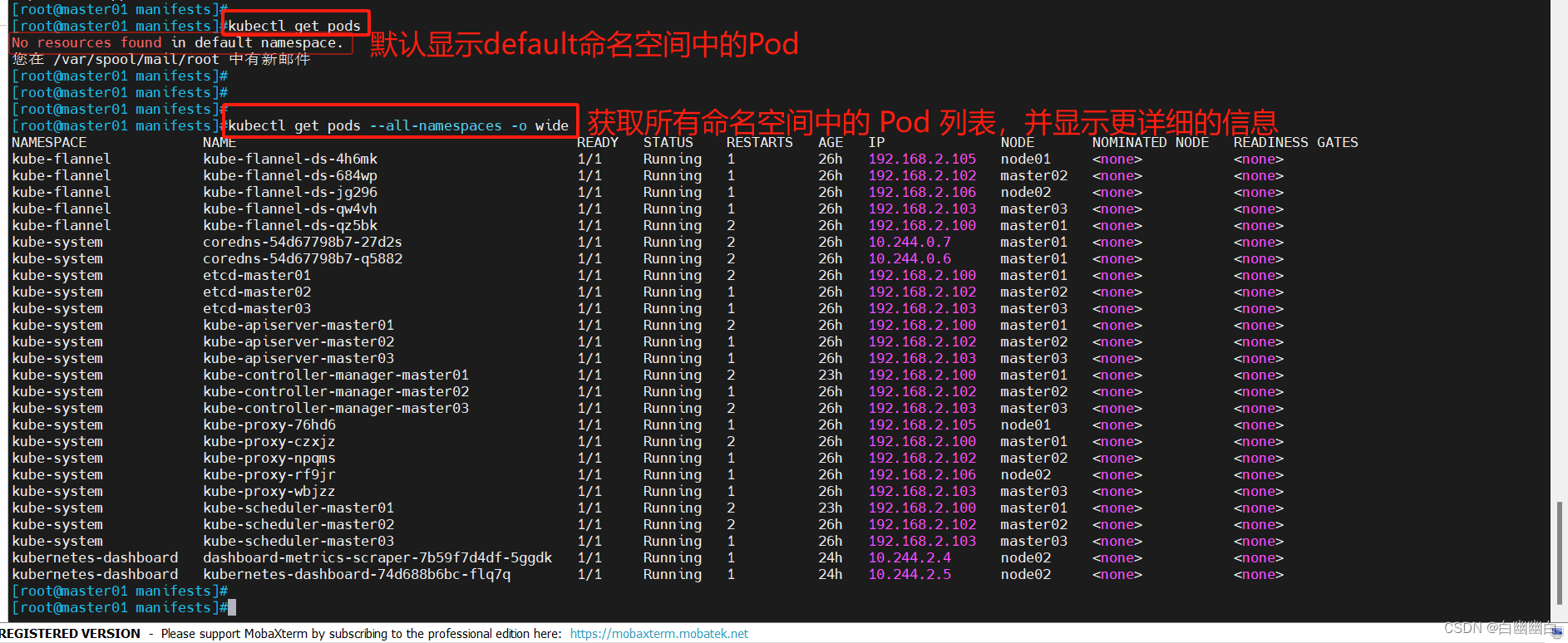1568x643 pixels.
Task: Click pod name kube-flannel-ds-684wp
Action: click(290, 175)
